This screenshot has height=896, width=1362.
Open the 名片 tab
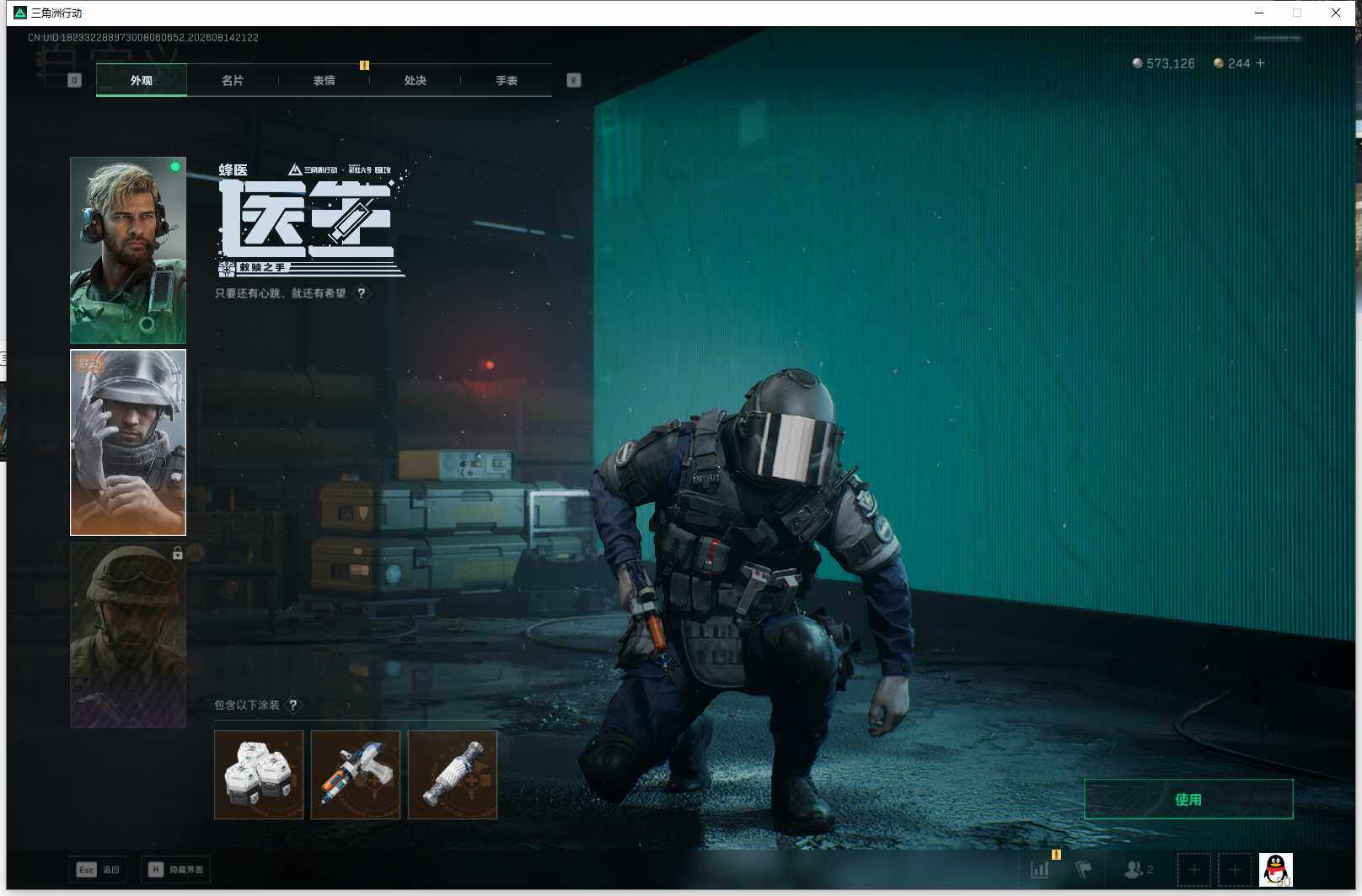[x=233, y=80]
